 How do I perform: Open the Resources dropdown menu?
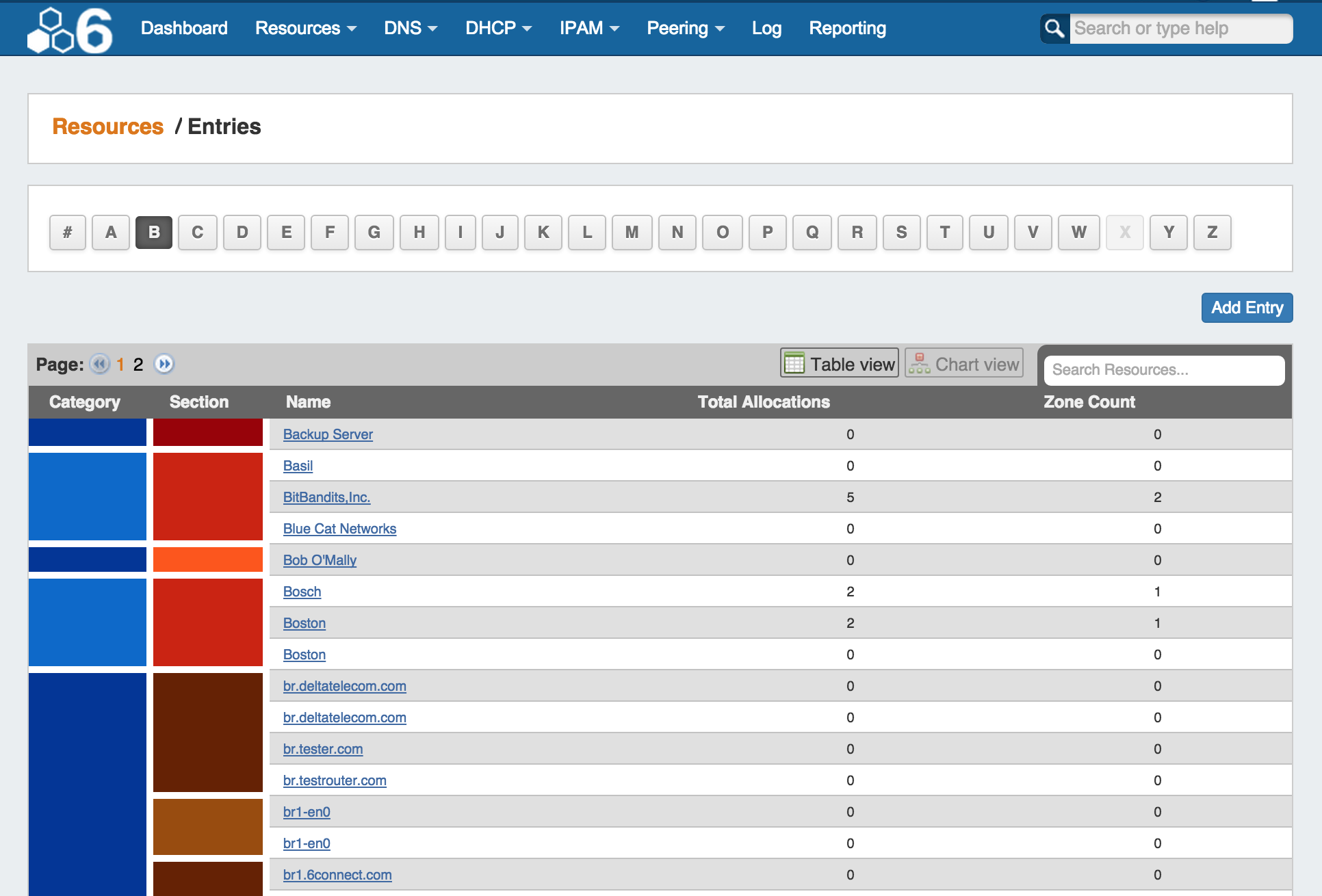click(306, 28)
